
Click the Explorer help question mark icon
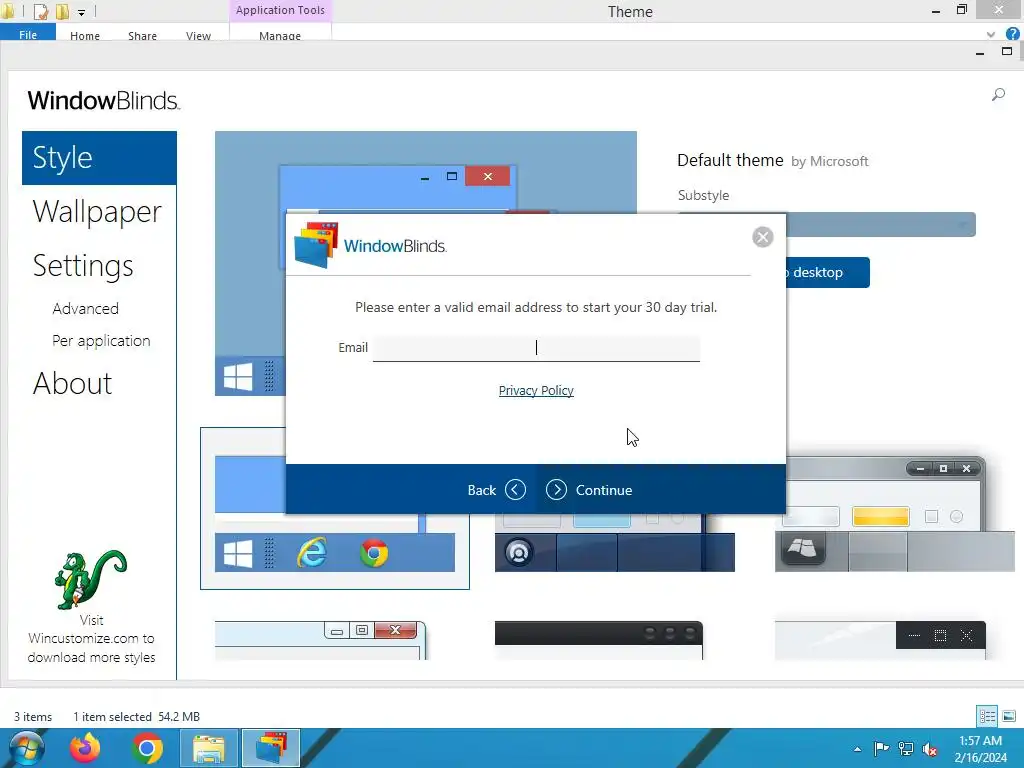pyautogui.click(x=1013, y=34)
